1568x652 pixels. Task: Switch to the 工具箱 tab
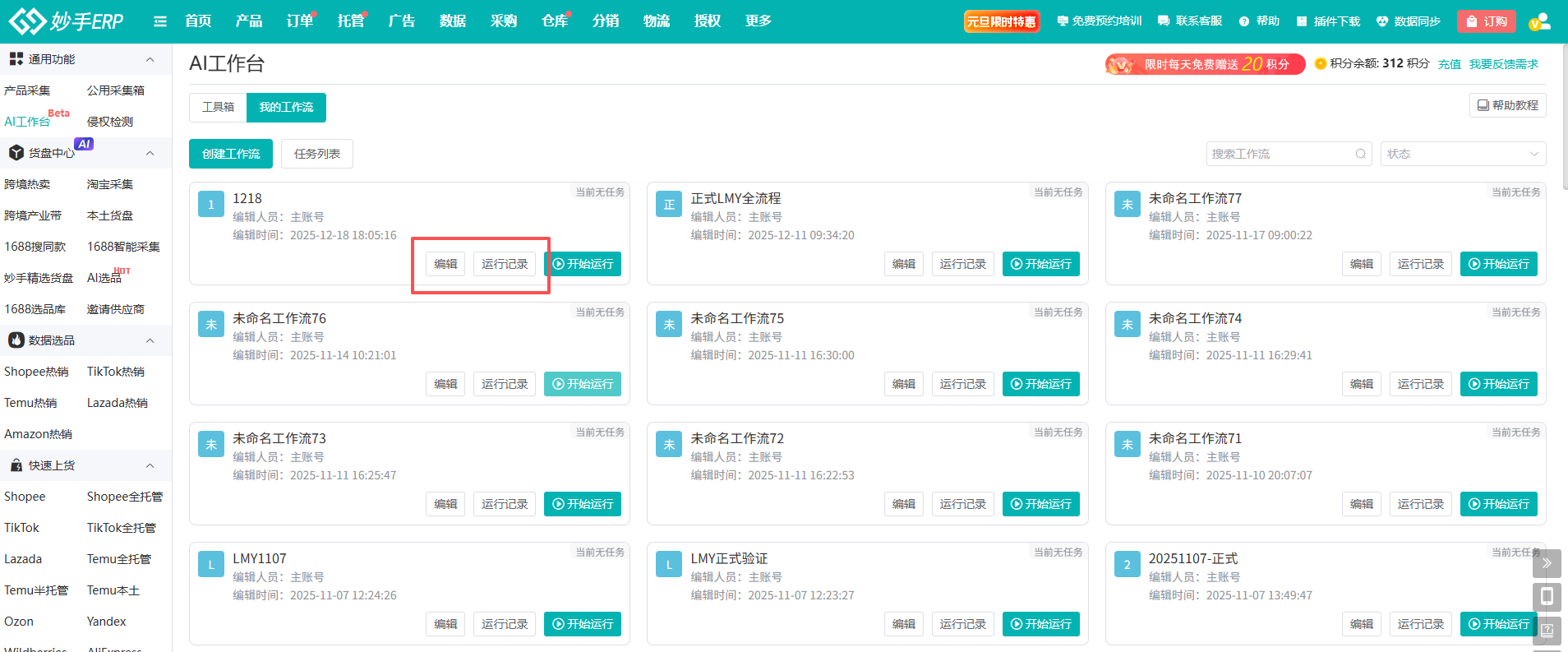click(218, 108)
